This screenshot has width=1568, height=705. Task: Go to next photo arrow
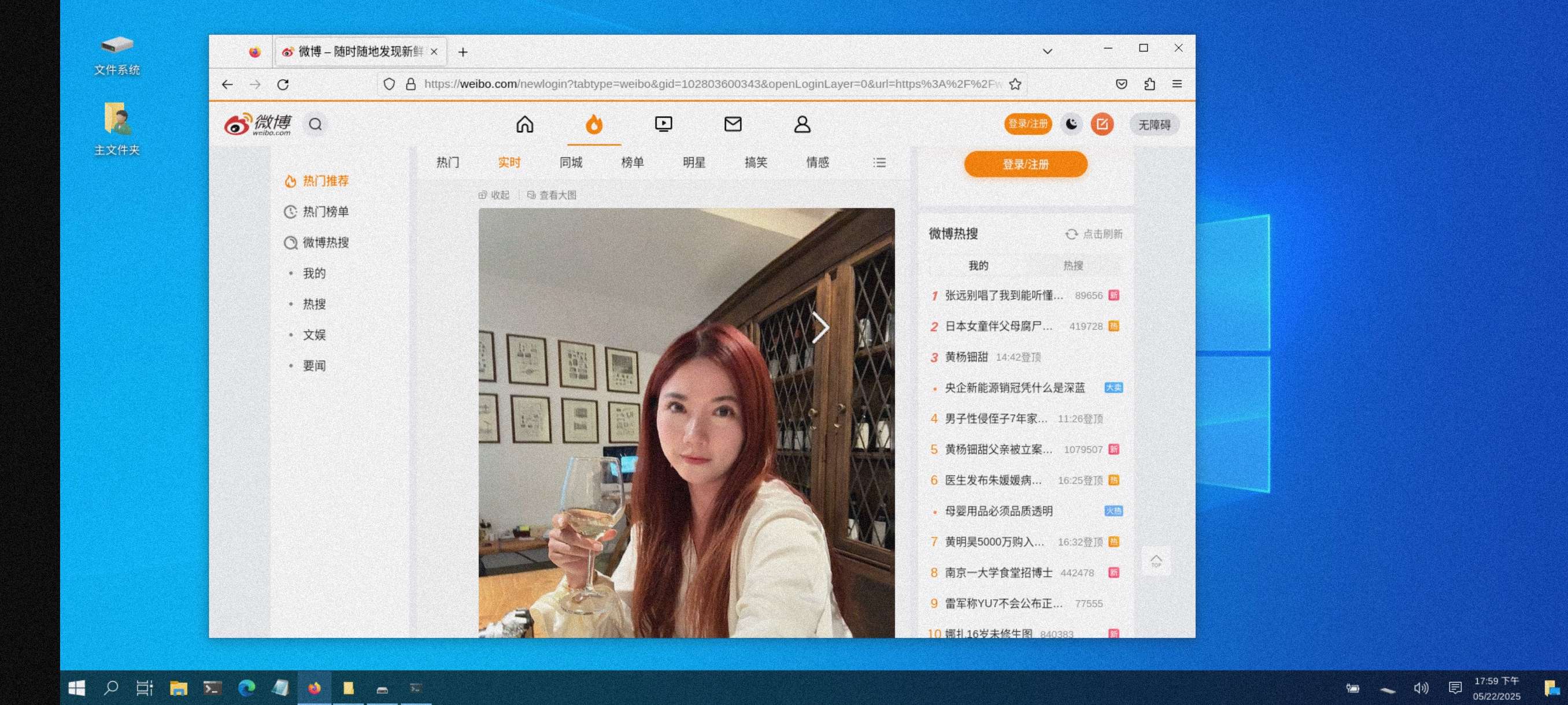point(820,328)
